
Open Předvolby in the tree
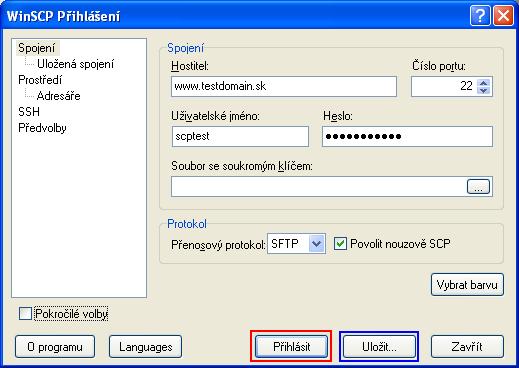pyautogui.click(x=42, y=128)
